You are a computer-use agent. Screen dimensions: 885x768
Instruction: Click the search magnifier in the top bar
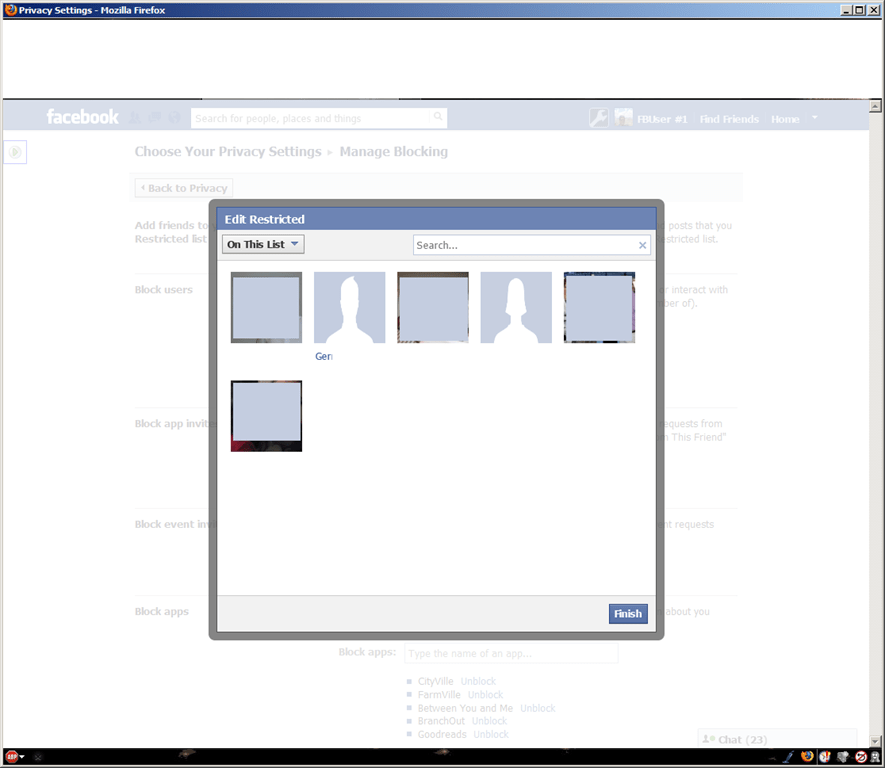(438, 117)
